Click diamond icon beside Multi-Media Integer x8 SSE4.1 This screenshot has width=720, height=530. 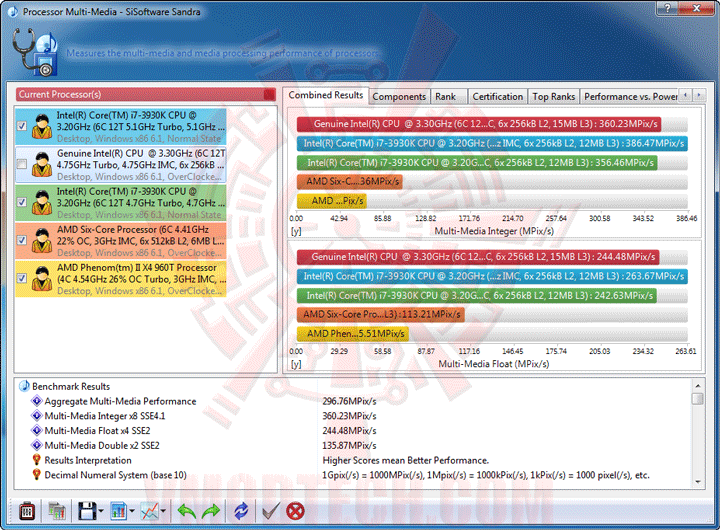tap(37, 416)
